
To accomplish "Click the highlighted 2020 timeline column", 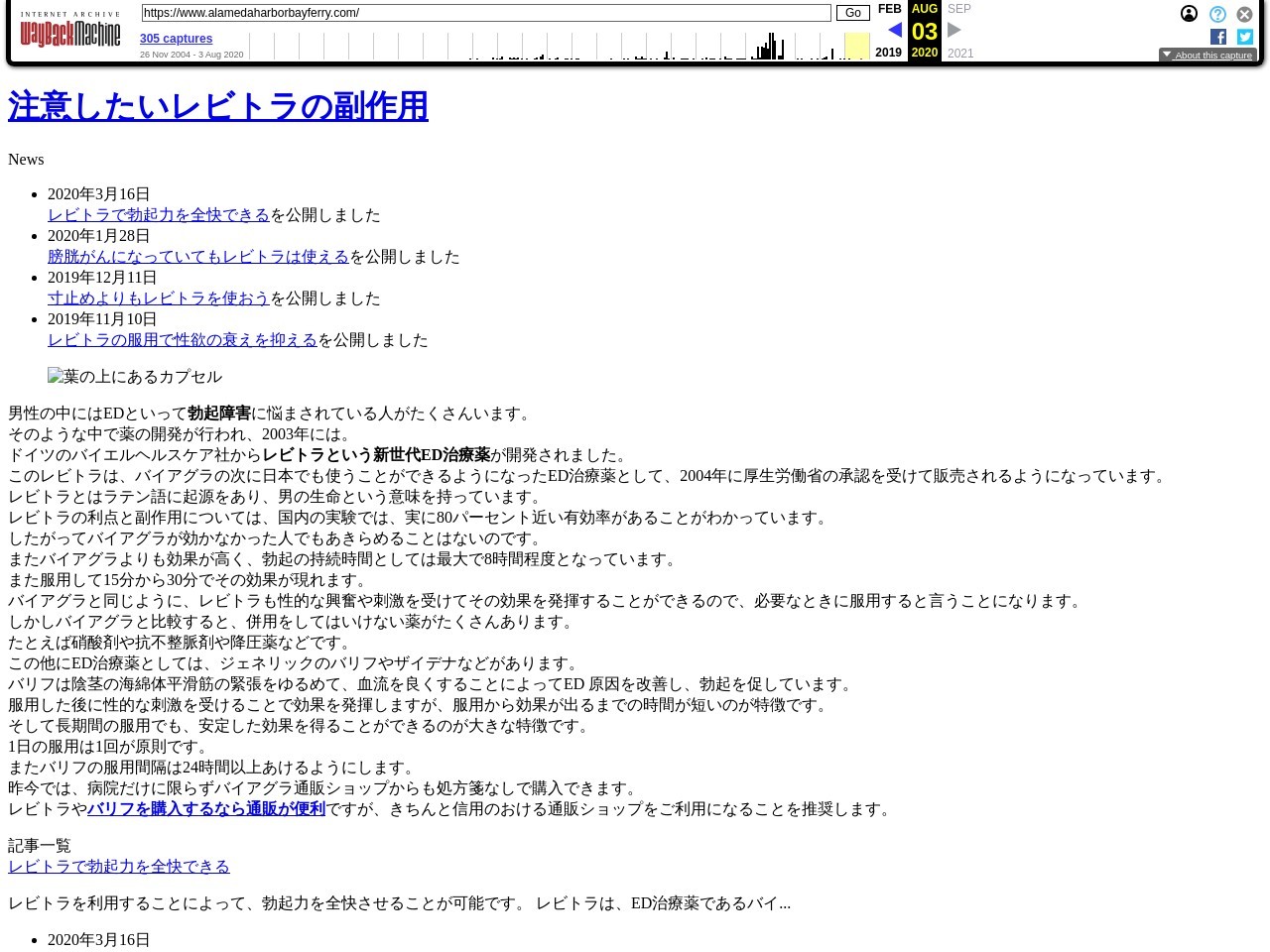I will [x=856, y=46].
